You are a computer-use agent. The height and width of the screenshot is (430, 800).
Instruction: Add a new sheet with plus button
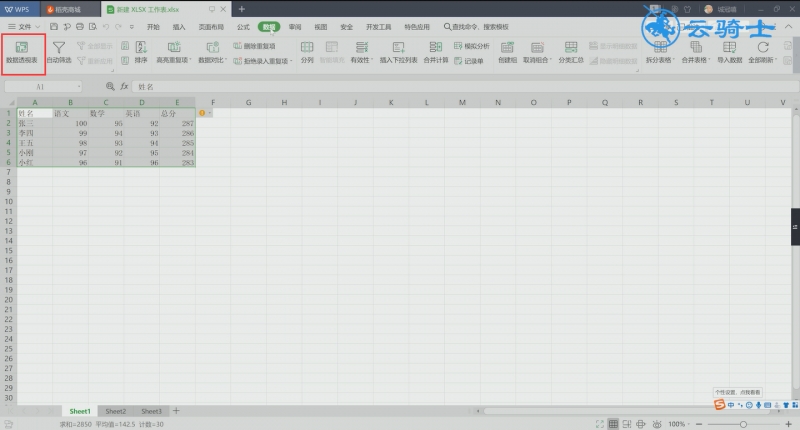176,411
